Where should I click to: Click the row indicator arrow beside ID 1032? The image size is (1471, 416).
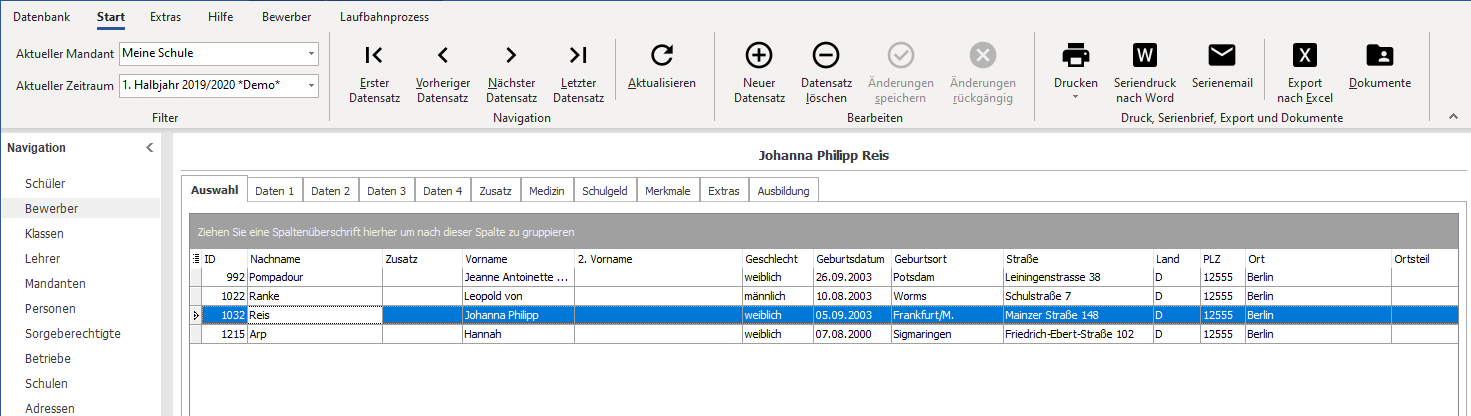195,316
